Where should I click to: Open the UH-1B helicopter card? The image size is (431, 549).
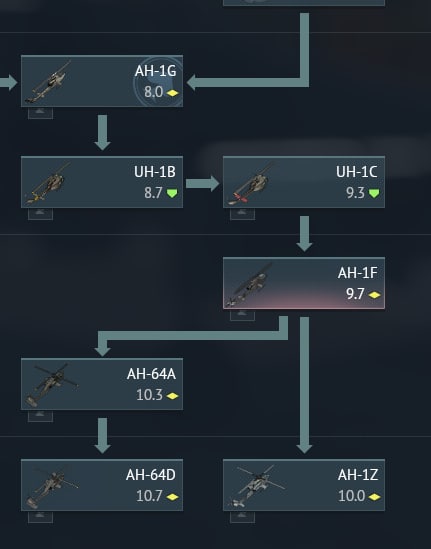tap(102, 182)
